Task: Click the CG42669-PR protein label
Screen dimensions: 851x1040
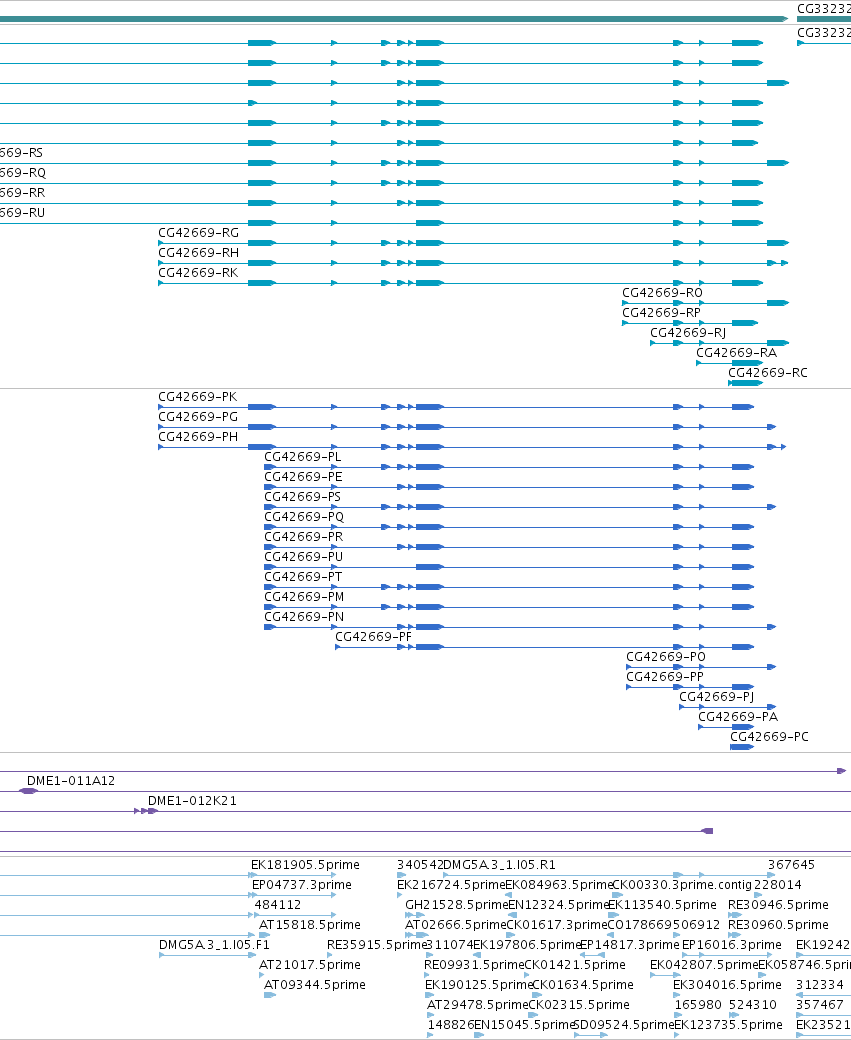Action: coord(304,536)
